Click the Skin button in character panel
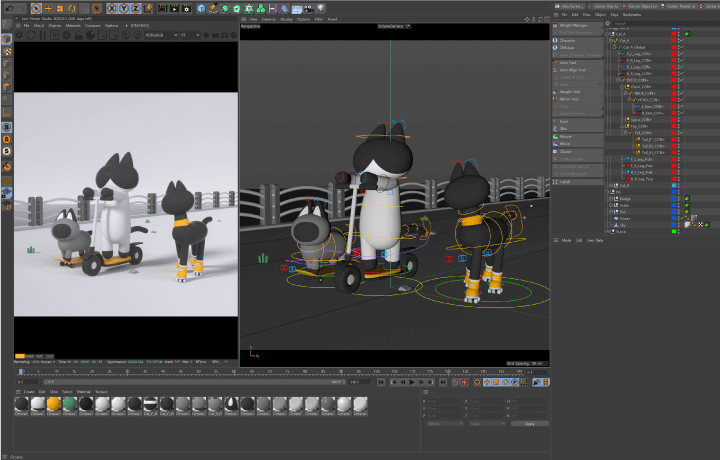The height and width of the screenshot is (460, 720). coord(578,129)
